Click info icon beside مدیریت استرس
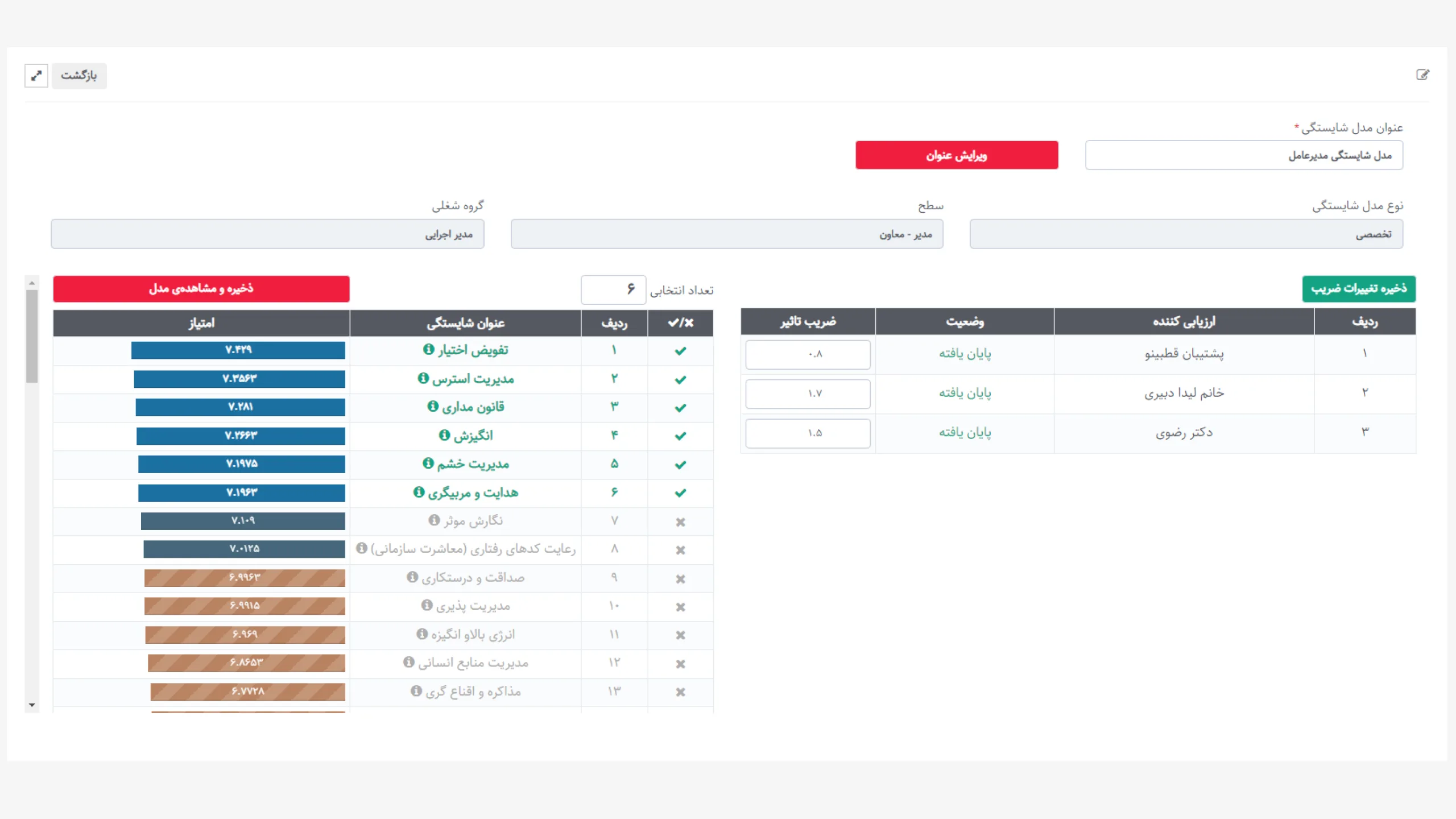 (x=423, y=378)
